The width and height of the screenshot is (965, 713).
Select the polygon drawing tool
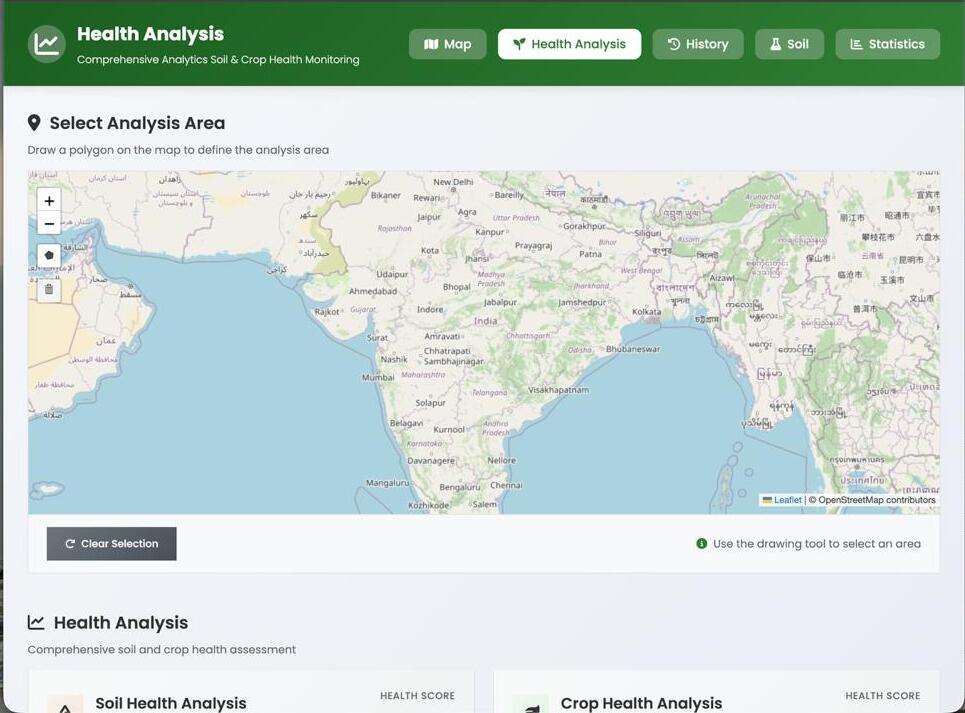coord(49,255)
